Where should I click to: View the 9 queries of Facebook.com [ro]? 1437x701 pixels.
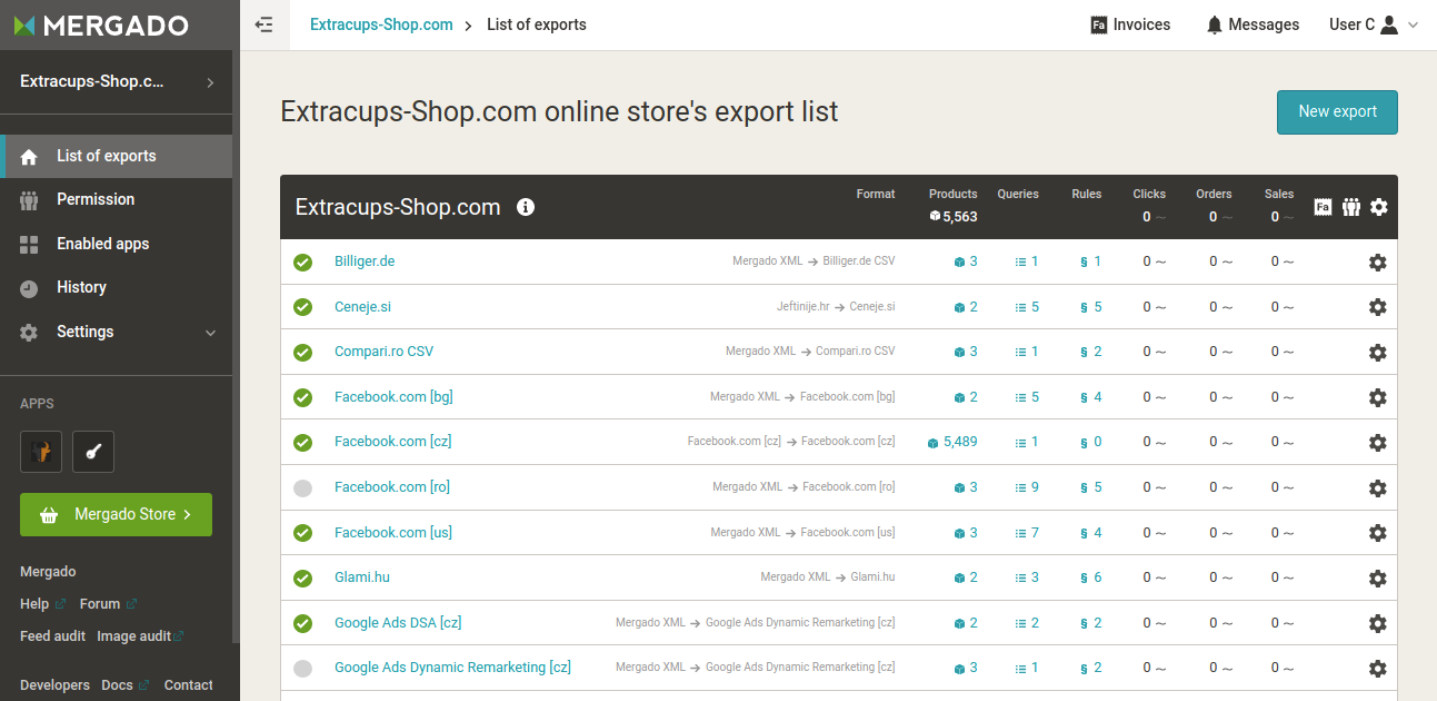coord(1027,488)
